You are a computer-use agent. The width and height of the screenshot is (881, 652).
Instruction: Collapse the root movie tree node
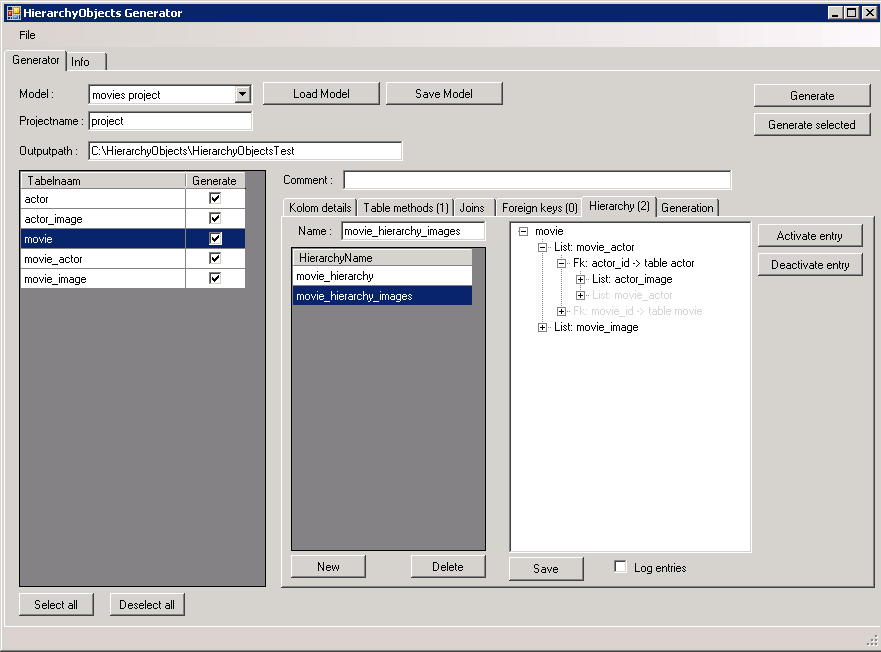pos(523,231)
